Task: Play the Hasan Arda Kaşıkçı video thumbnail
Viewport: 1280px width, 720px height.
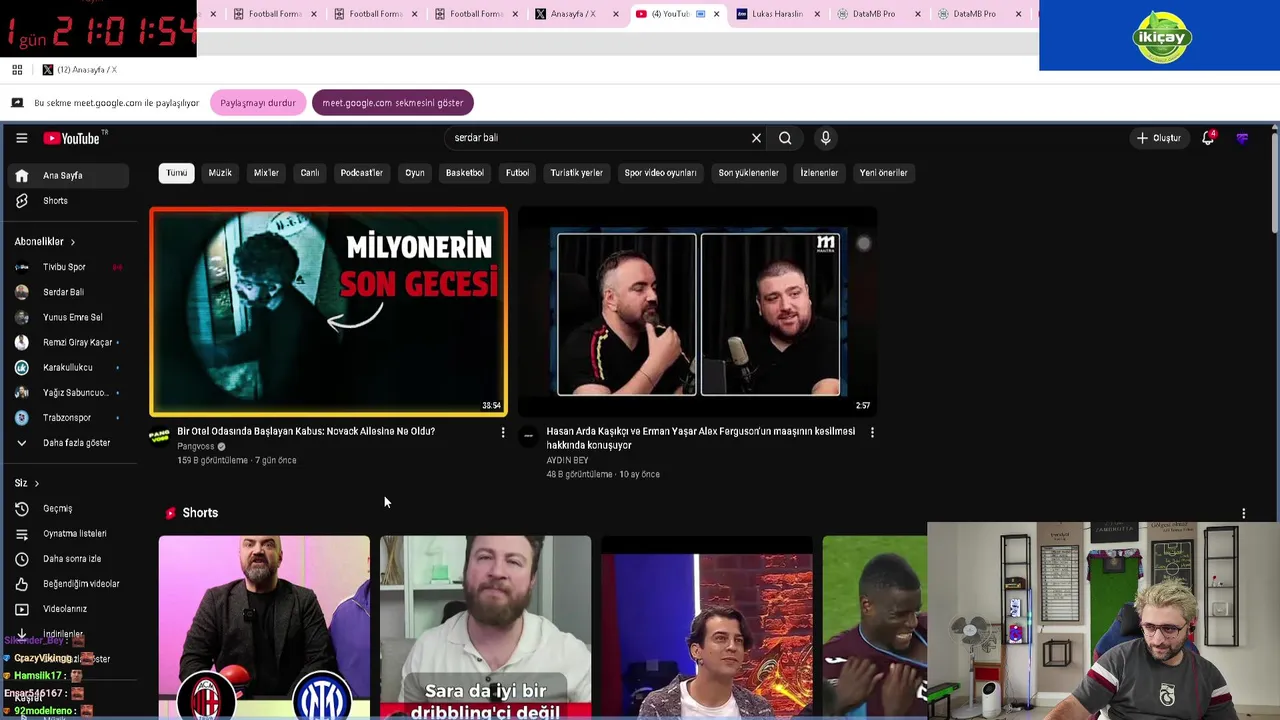Action: coord(698,311)
